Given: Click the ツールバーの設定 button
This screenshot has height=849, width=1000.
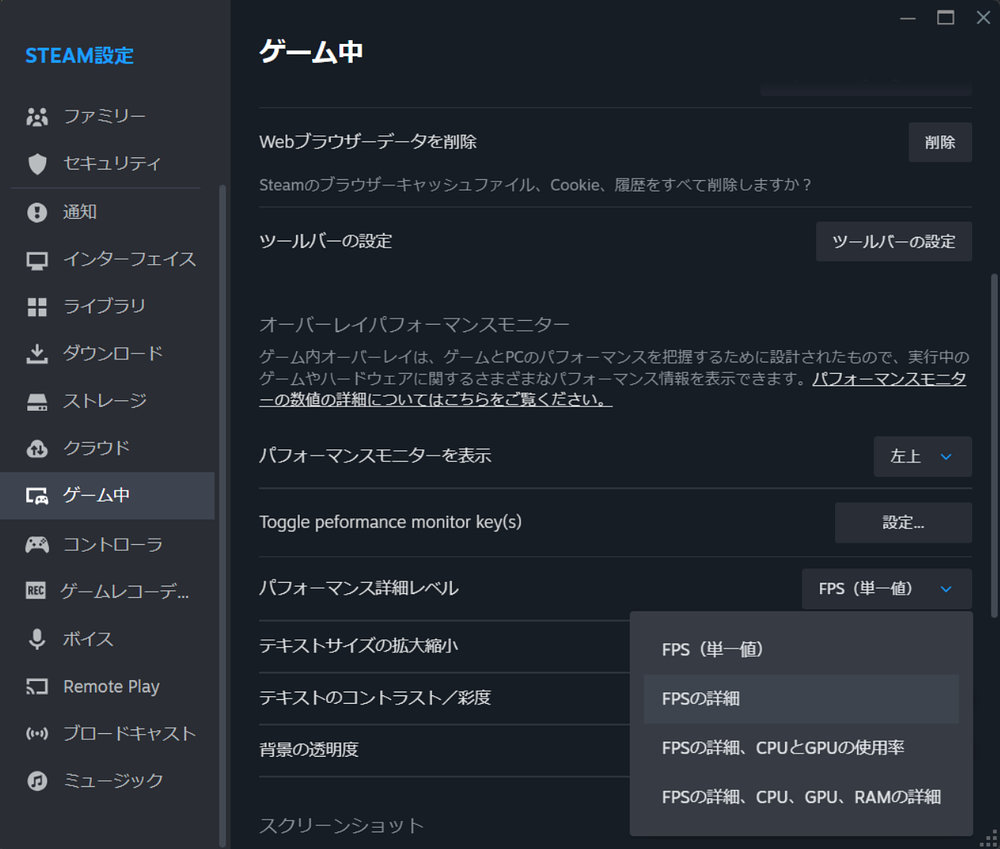Looking at the screenshot, I should click(893, 242).
